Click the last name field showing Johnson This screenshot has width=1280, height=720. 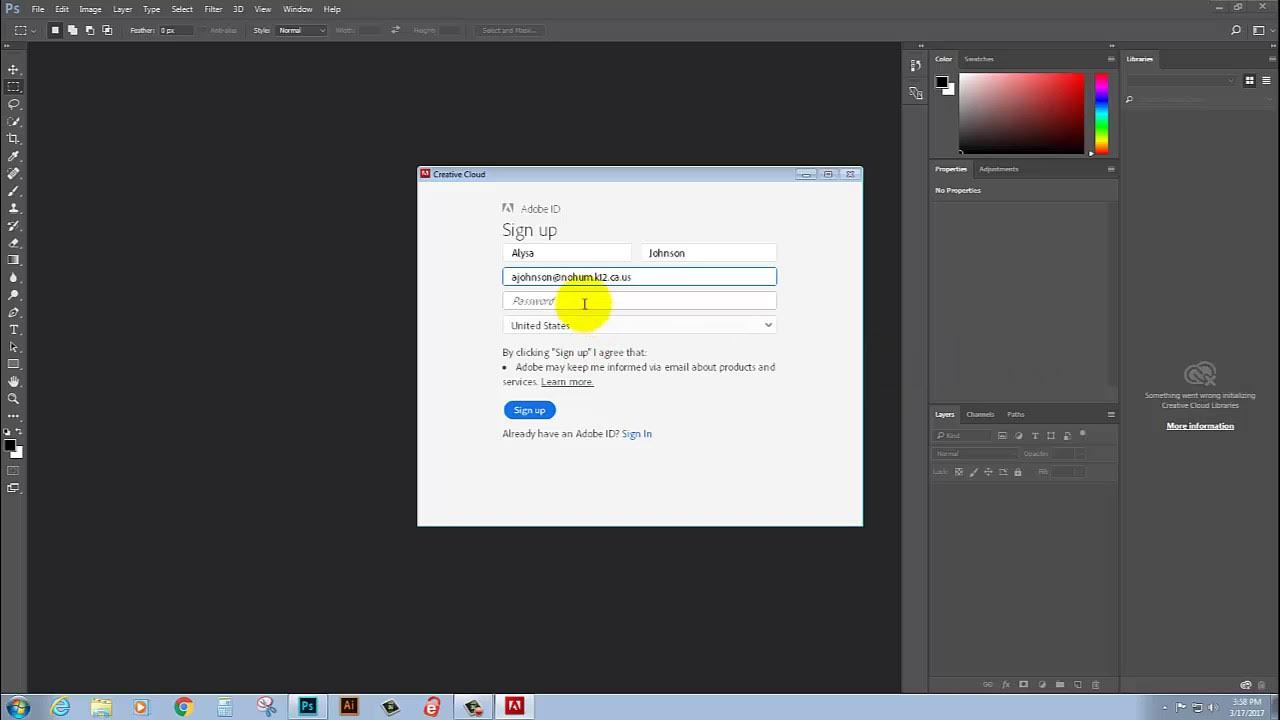708,253
